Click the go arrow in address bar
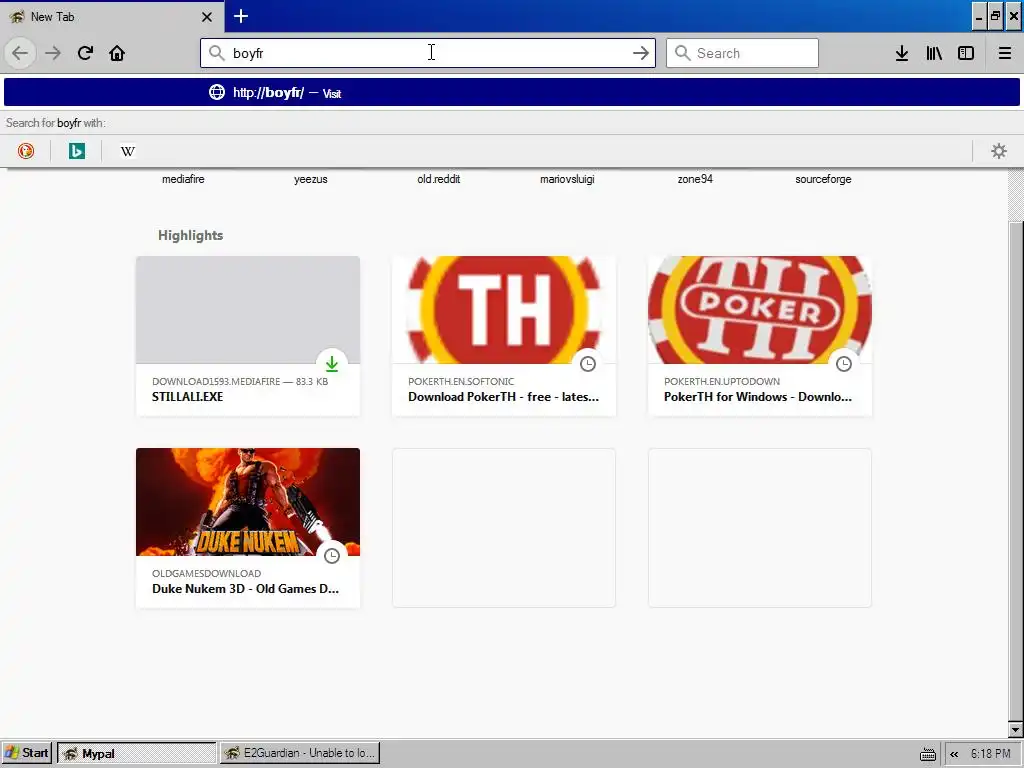Viewport: 1024px width, 768px height. point(641,53)
